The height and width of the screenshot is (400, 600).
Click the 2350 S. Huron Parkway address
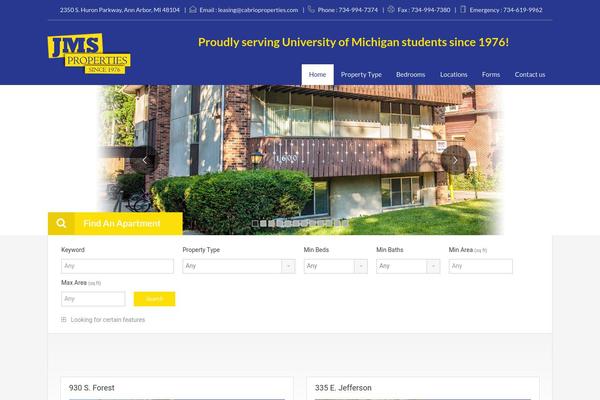[x=119, y=10]
